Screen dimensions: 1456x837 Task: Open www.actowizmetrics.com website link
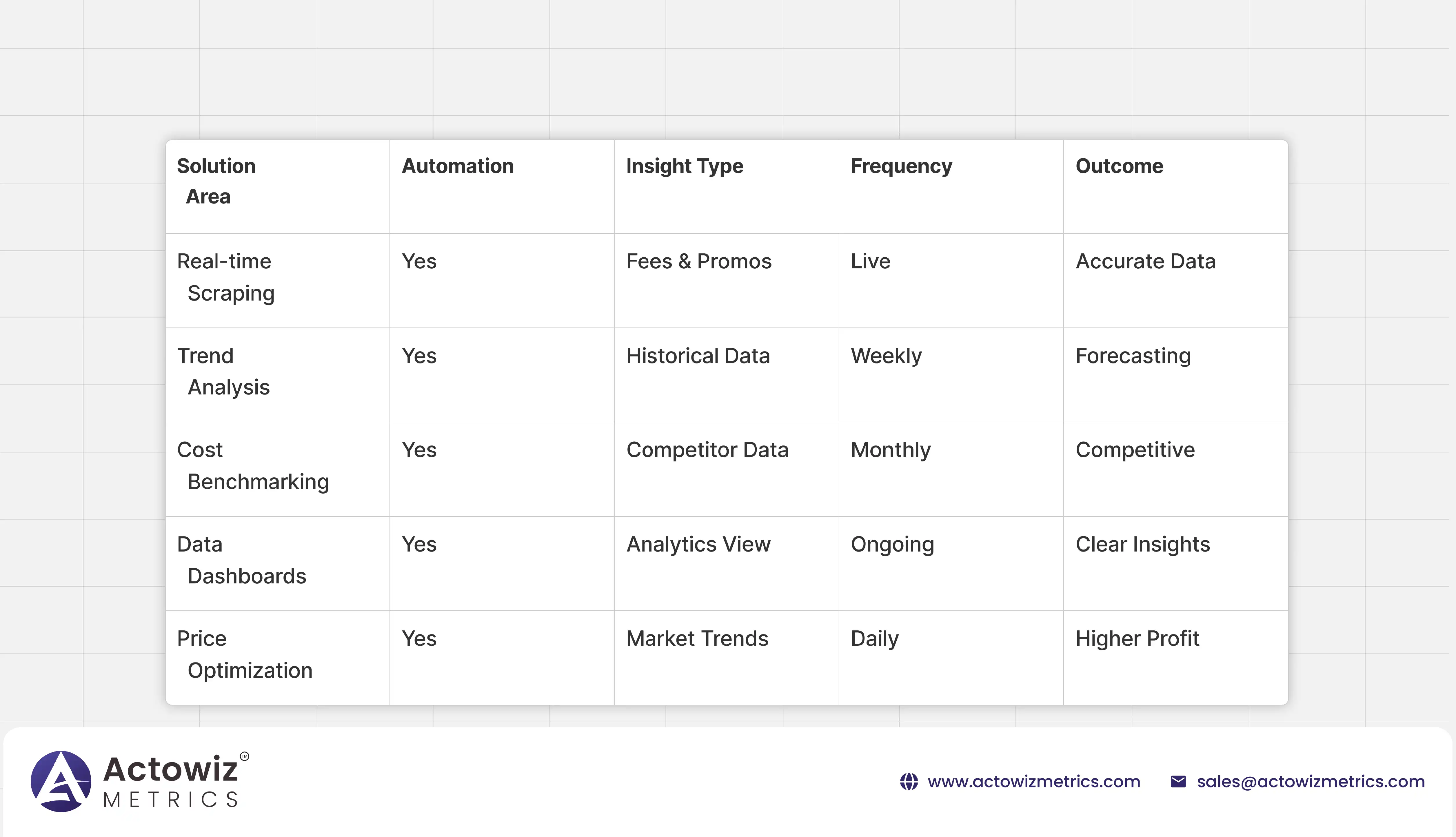tap(1033, 782)
